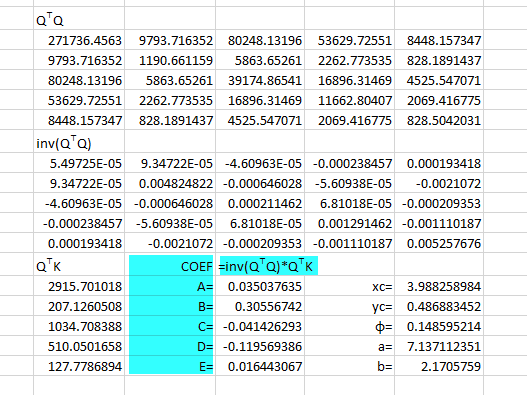Click the ϕ value 0.148595214

tap(439, 326)
